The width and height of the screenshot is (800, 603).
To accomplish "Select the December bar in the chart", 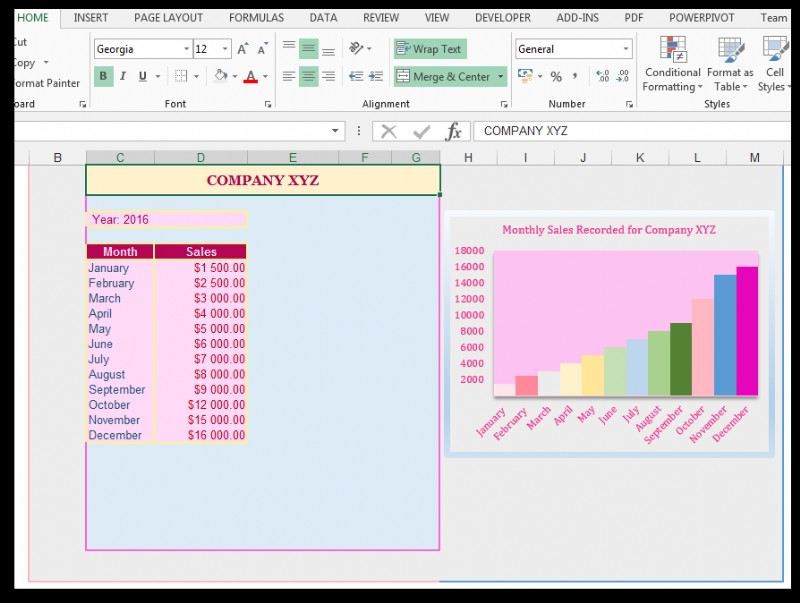I will [747, 331].
